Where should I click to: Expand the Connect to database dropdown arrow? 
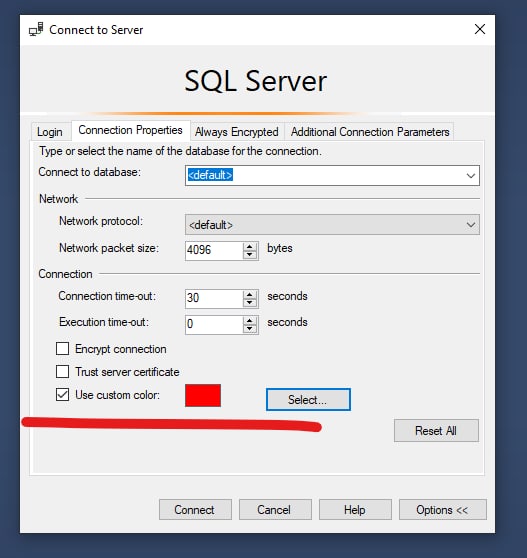(x=471, y=175)
